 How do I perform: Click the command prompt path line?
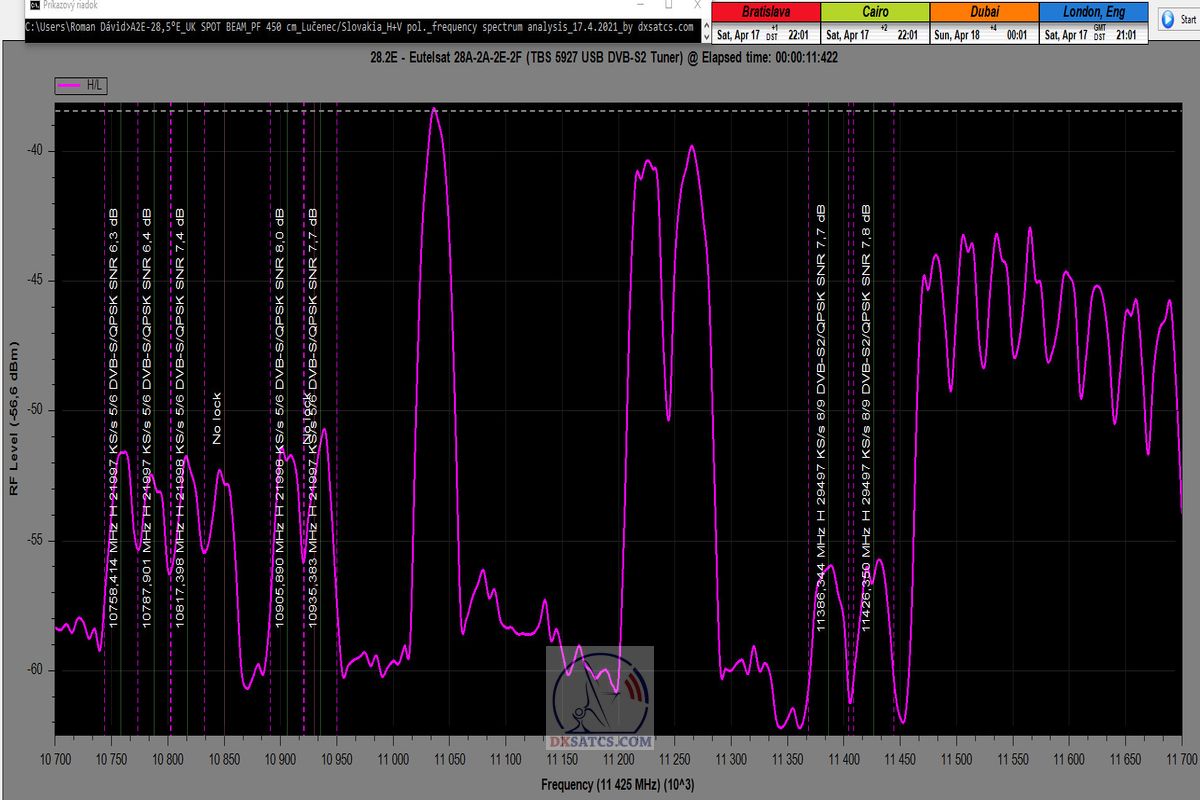[x=360, y=27]
